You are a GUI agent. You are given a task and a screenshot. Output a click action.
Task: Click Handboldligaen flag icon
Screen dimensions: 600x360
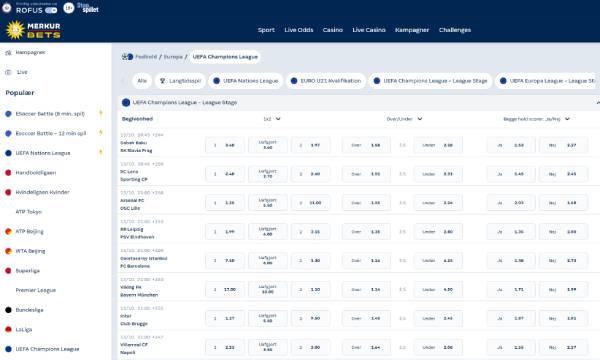pyautogui.click(x=8, y=173)
